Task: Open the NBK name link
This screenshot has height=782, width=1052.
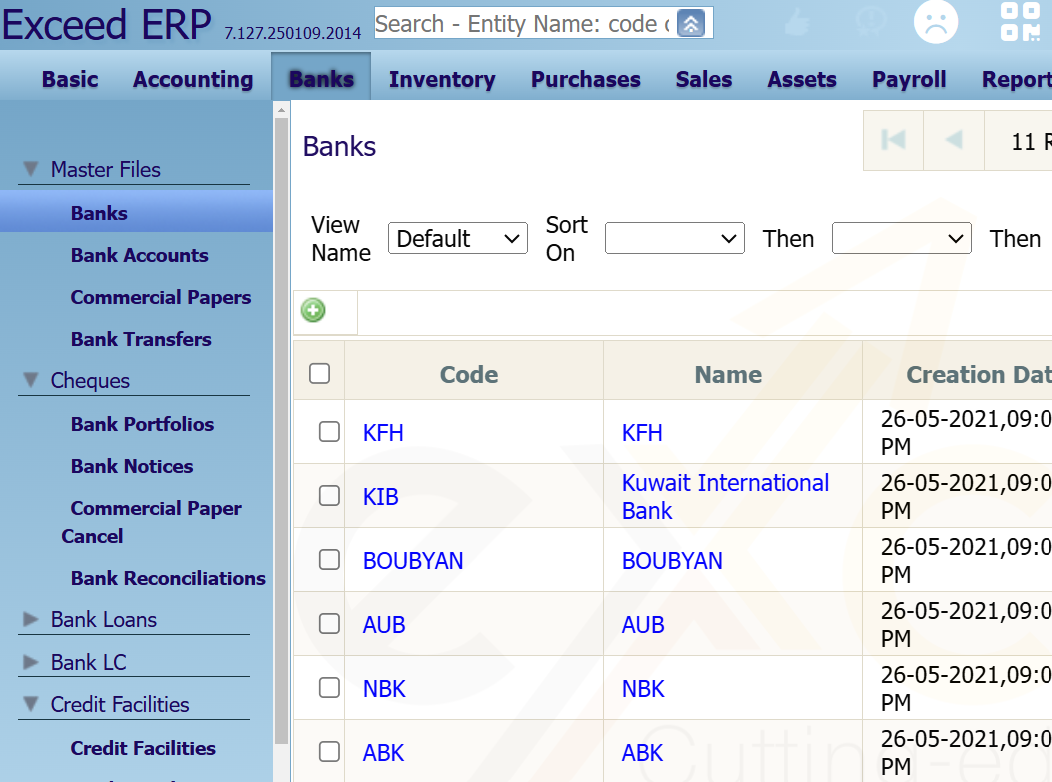Action: pos(643,689)
